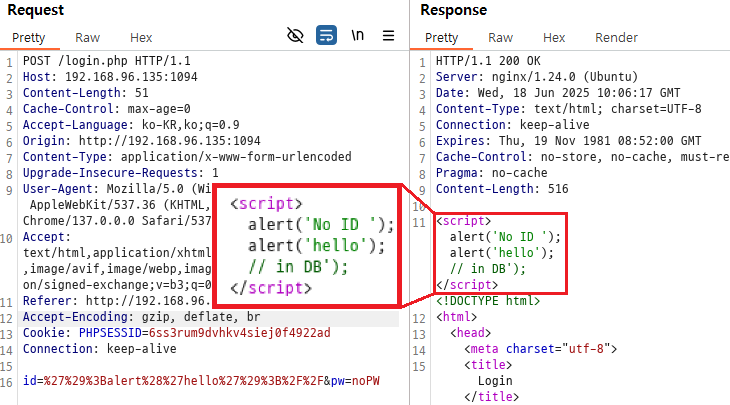Click the Upgrade-Insecure-Requests header line
Viewport: 730px width, 405px height.
121,173
